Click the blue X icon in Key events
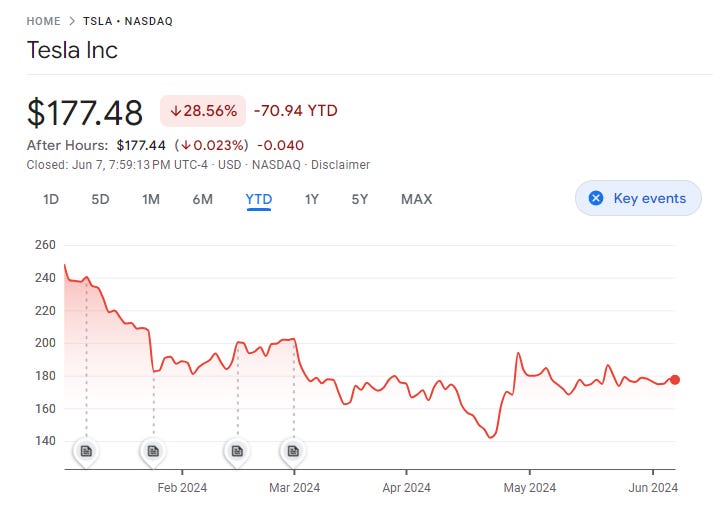The image size is (713, 508). point(596,198)
